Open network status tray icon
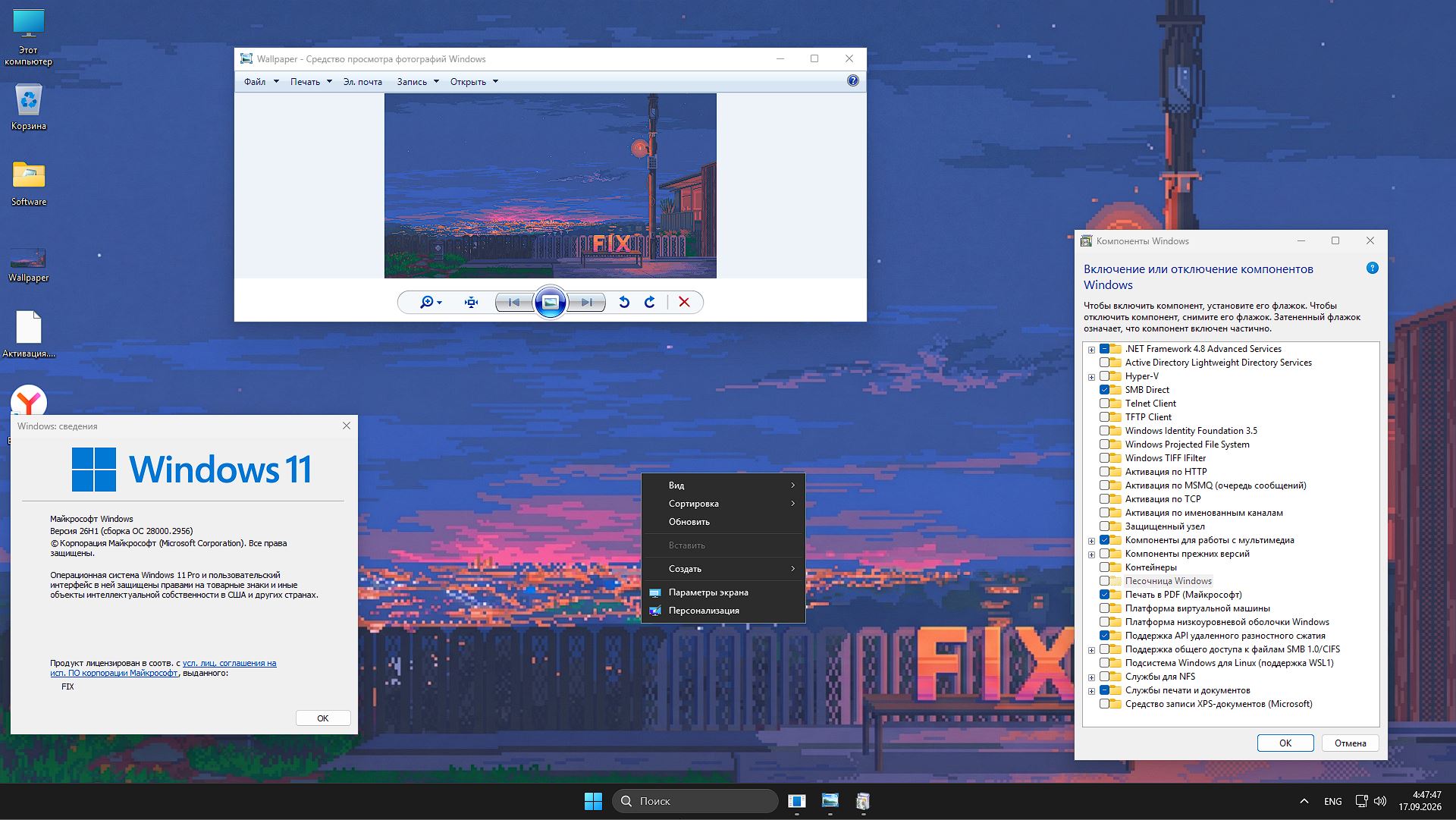Image resolution: width=1456 pixels, height=820 pixels. 1361,801
